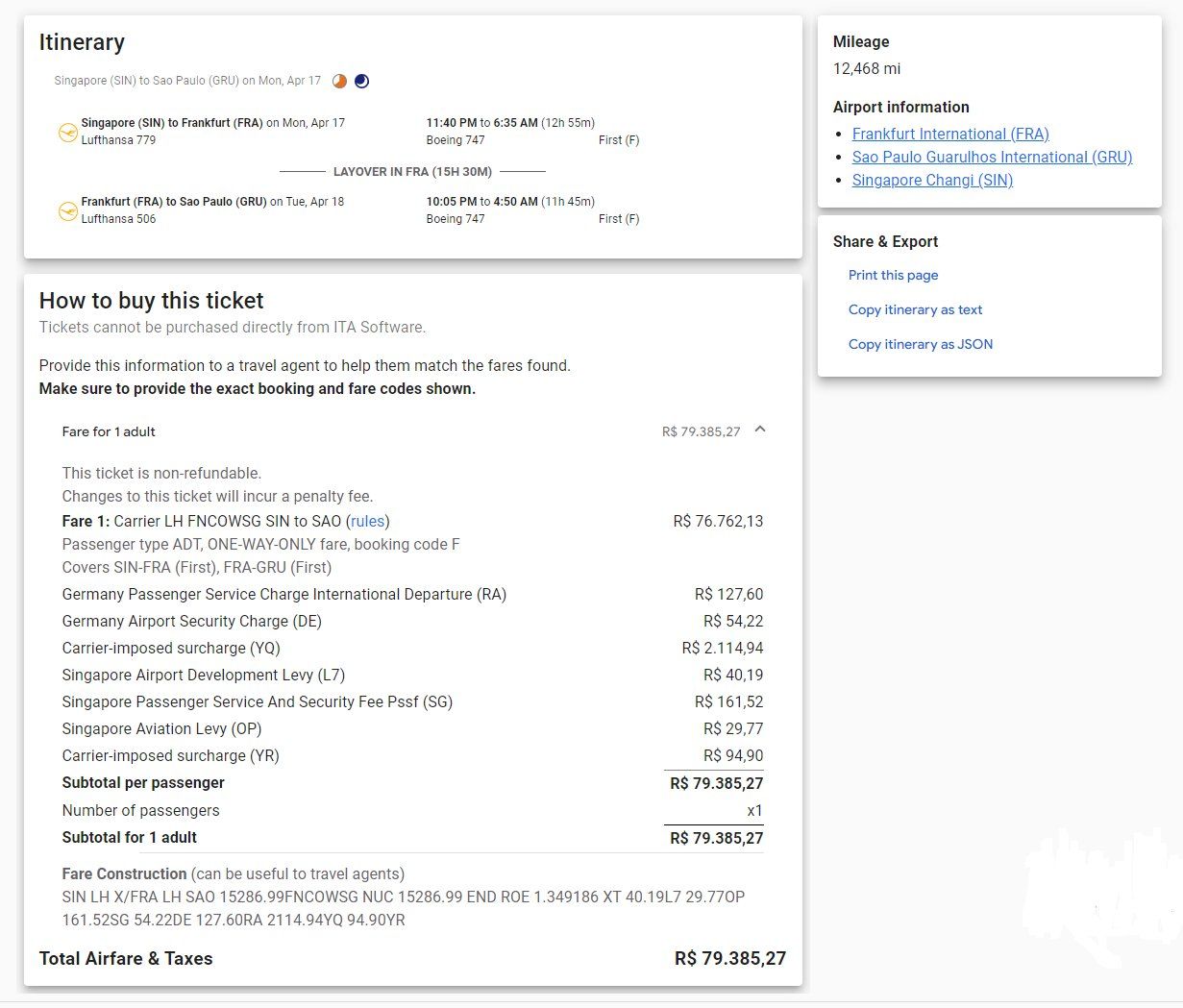The image size is (1183, 1008).
Task: Click the Subtotal for 1 adult label
Action: pos(130,837)
